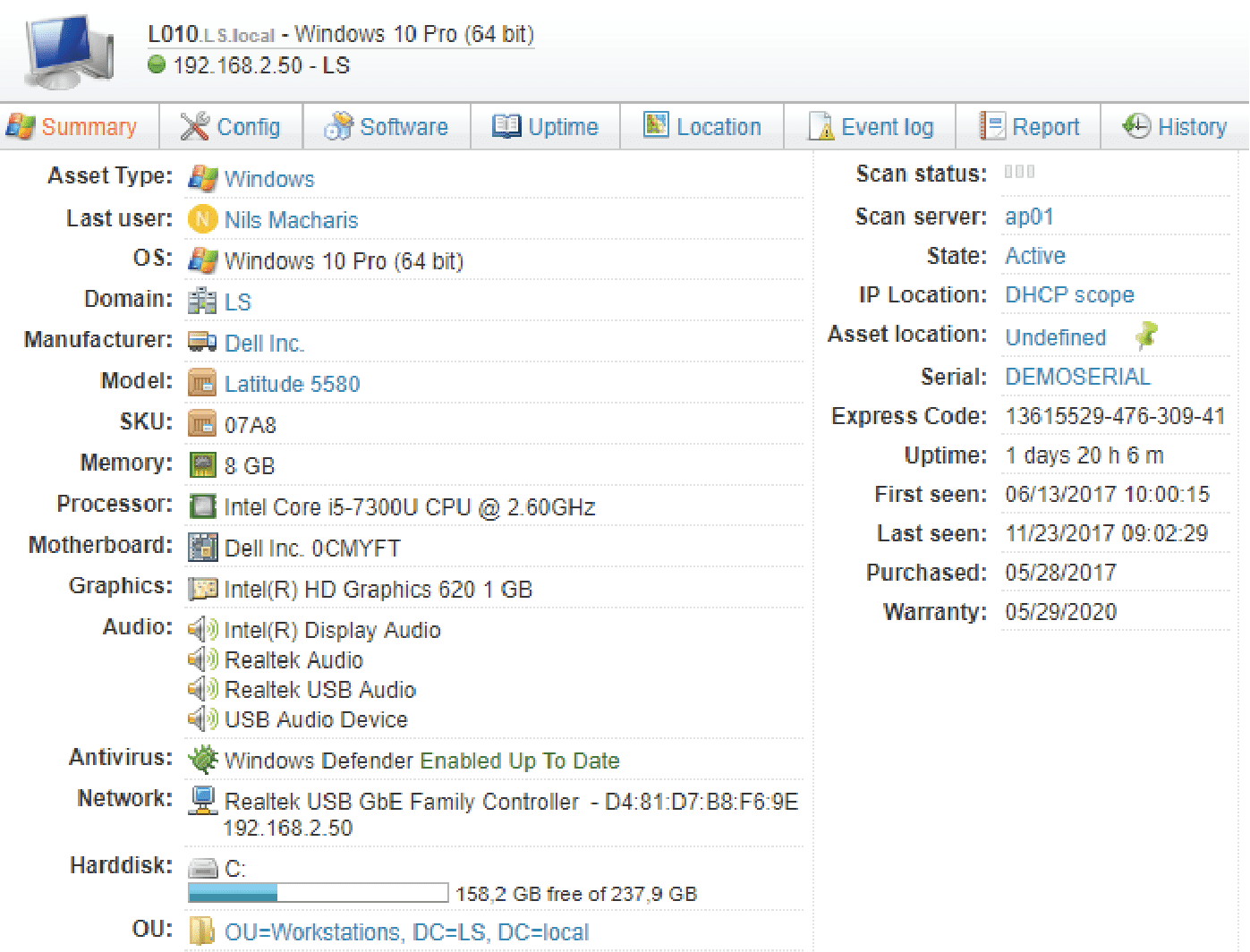This screenshot has width=1250, height=952.
Task: Open the Dell Inc. manufacturer link
Action: (264, 344)
